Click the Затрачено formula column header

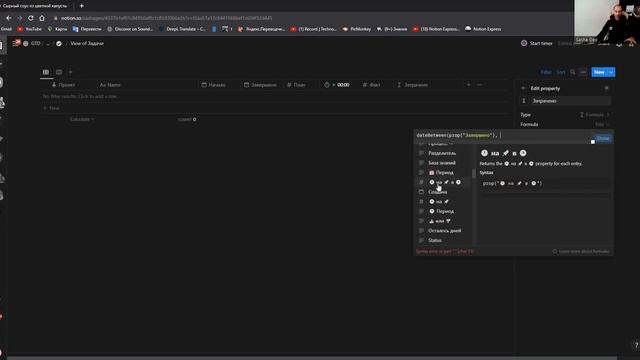tap(412, 85)
